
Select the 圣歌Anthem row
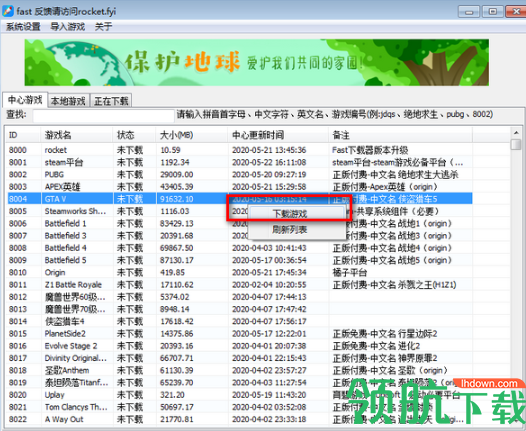(x=240, y=370)
